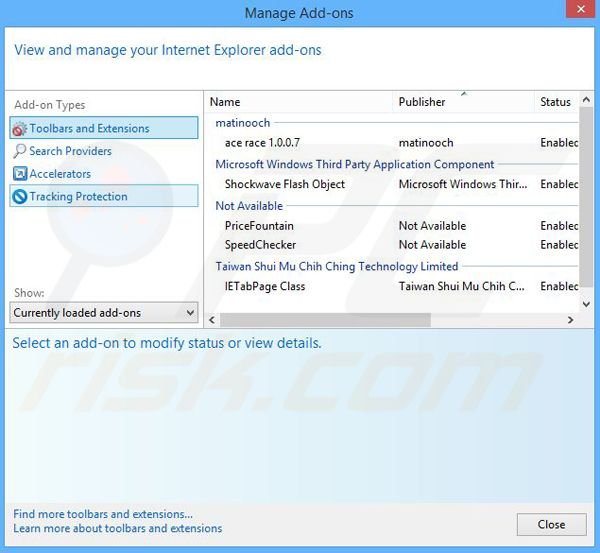Click the Toolbars and Extensions gear icon

pyautogui.click(x=19, y=129)
